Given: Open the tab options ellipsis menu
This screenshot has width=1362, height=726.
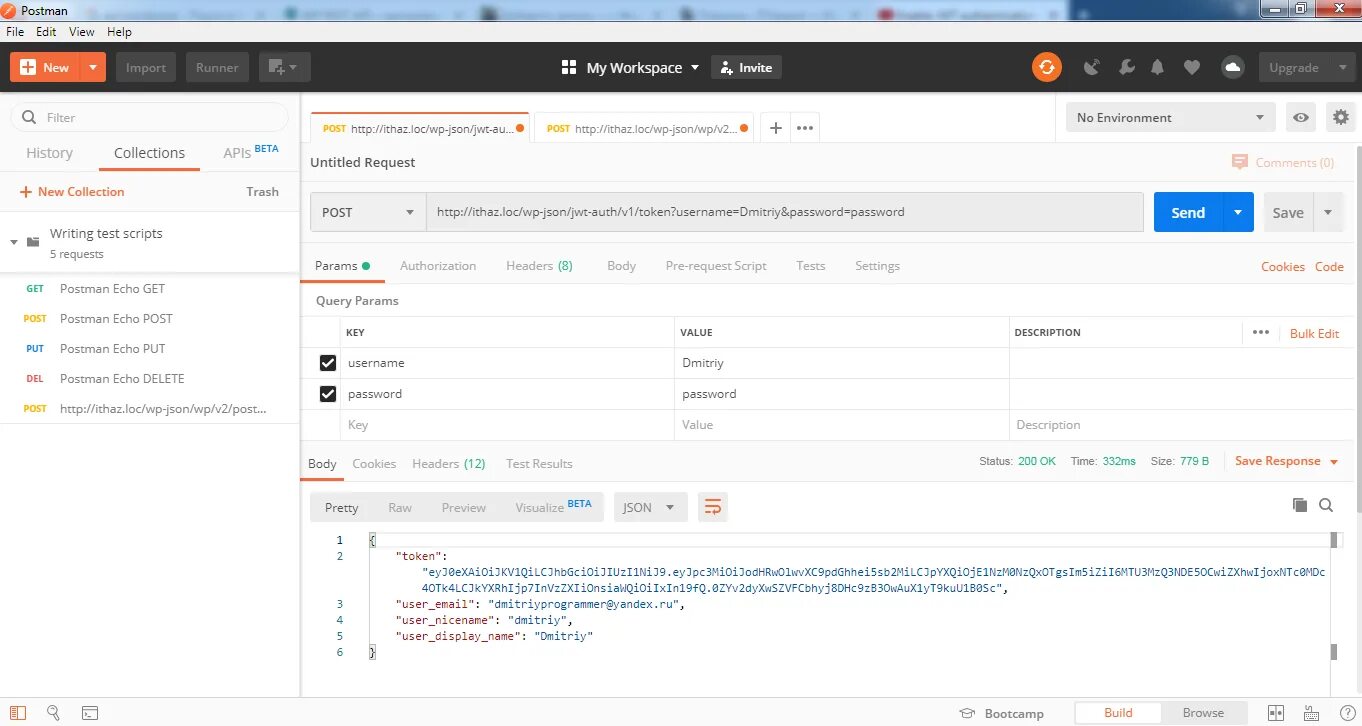Looking at the screenshot, I should (x=805, y=128).
